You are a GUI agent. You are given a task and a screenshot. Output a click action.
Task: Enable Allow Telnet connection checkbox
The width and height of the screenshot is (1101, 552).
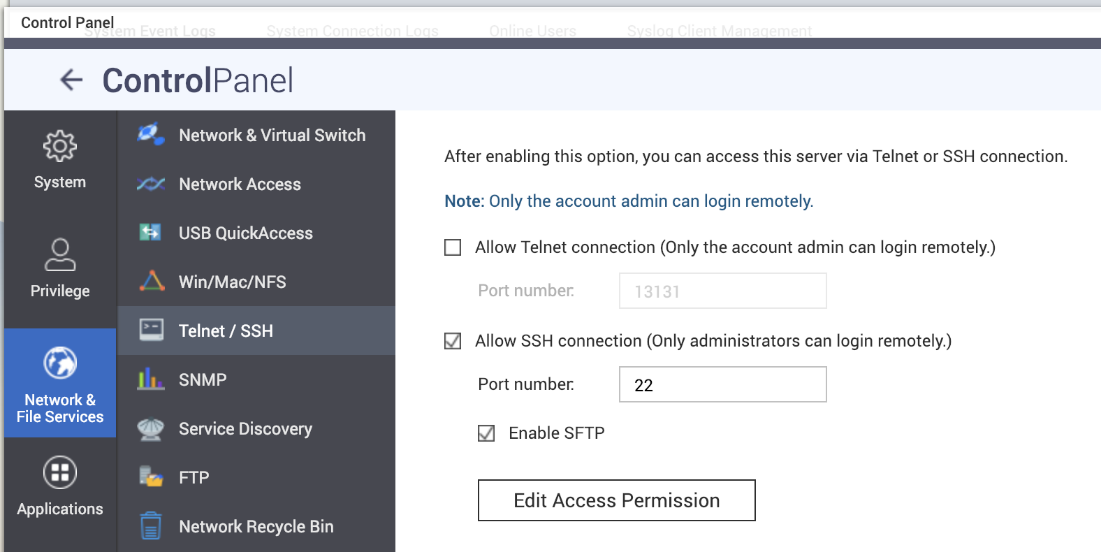coord(453,247)
